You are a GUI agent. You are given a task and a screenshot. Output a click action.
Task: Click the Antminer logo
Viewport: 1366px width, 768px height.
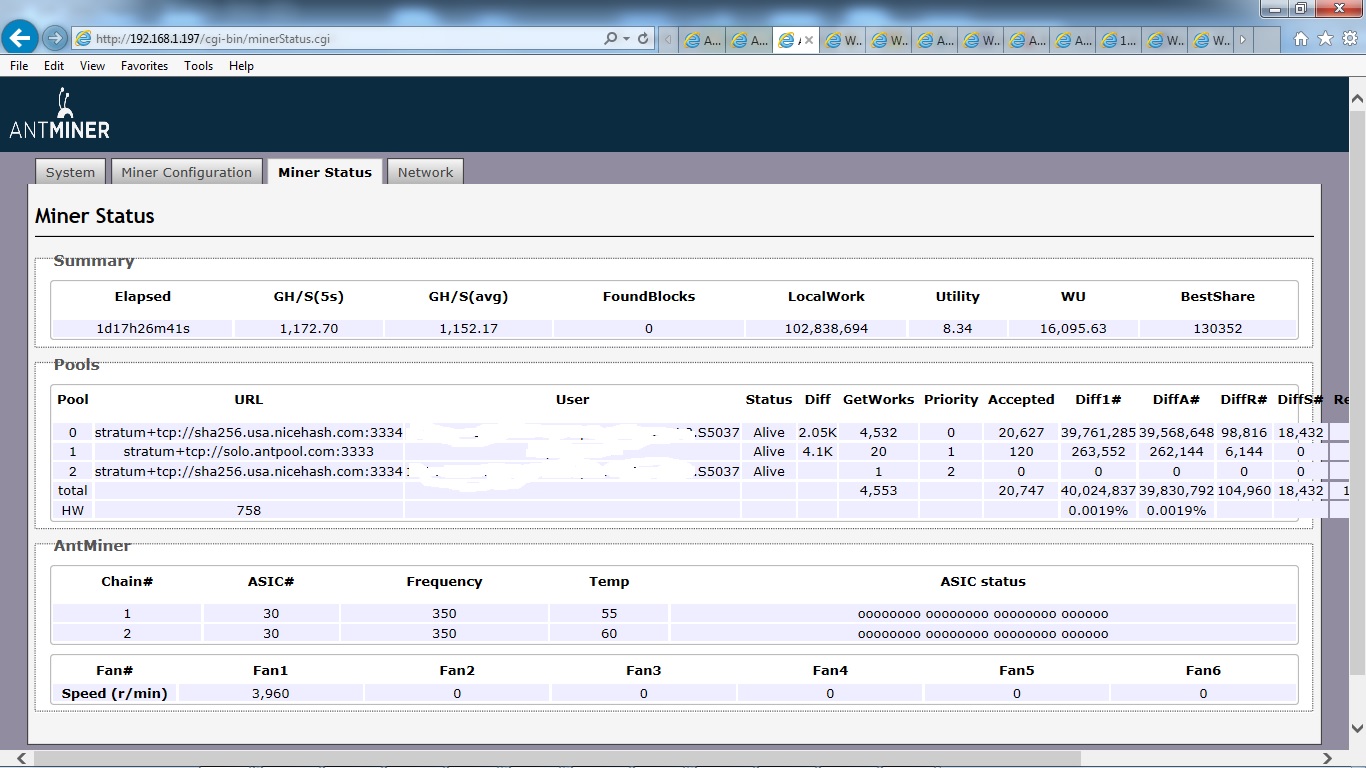click(60, 114)
